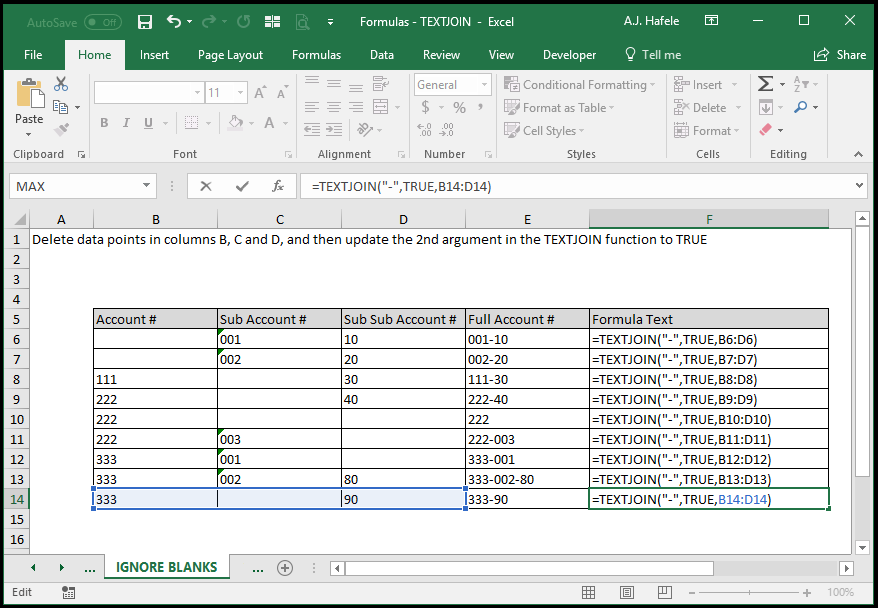The height and width of the screenshot is (608, 878).
Task: Open the File menu
Action: pyautogui.click(x=33, y=55)
